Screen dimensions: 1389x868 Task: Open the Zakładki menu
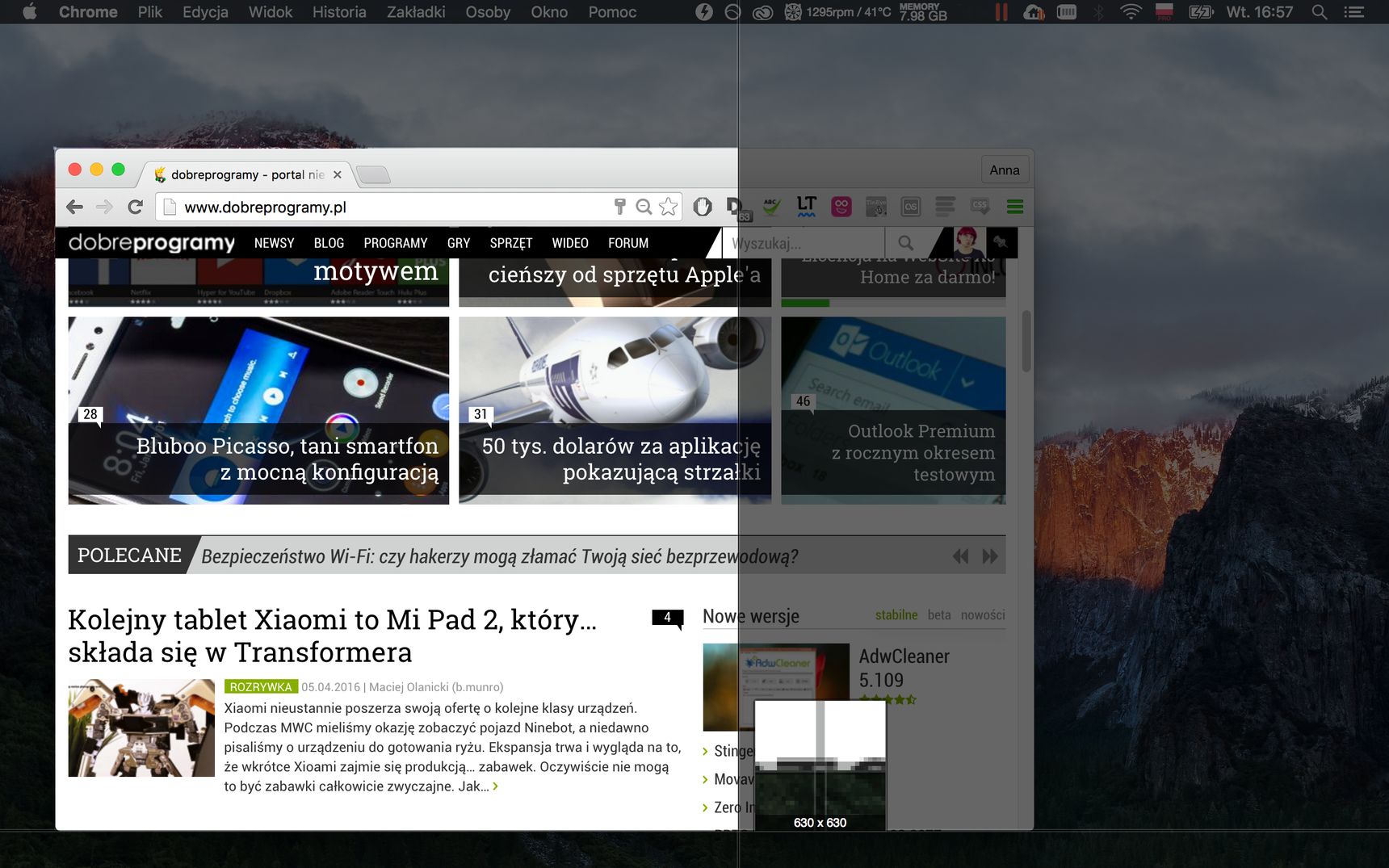[416, 12]
